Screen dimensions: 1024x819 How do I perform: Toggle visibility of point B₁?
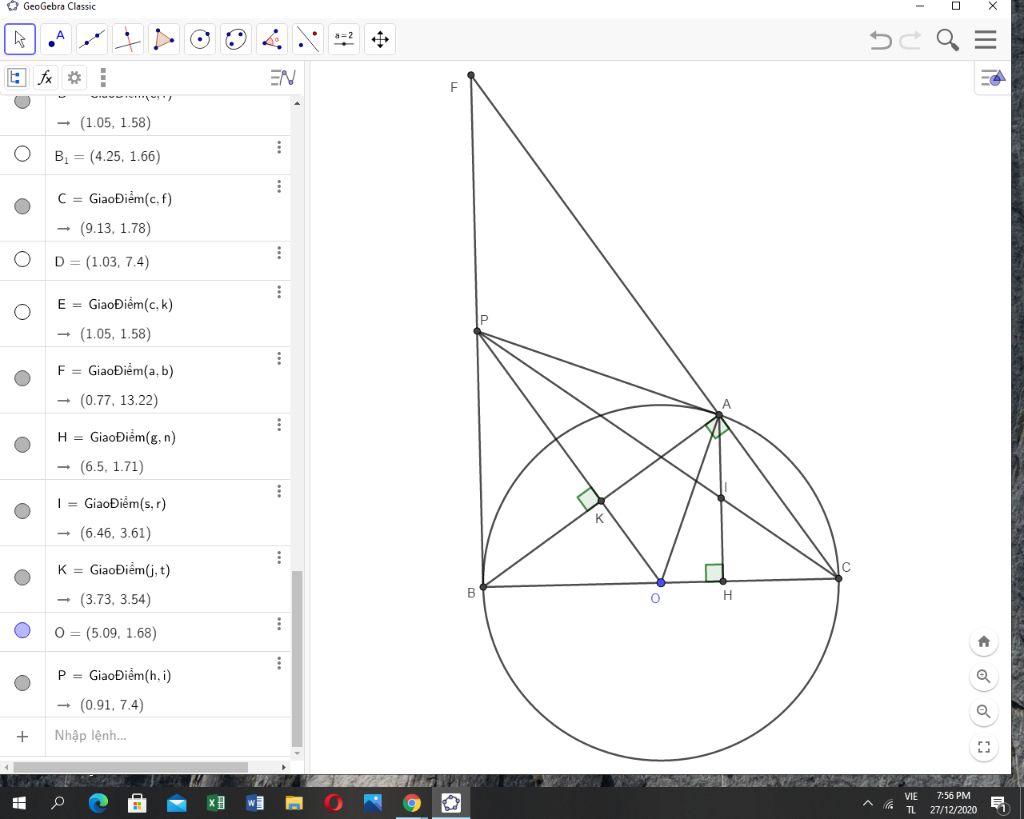tap(22, 154)
